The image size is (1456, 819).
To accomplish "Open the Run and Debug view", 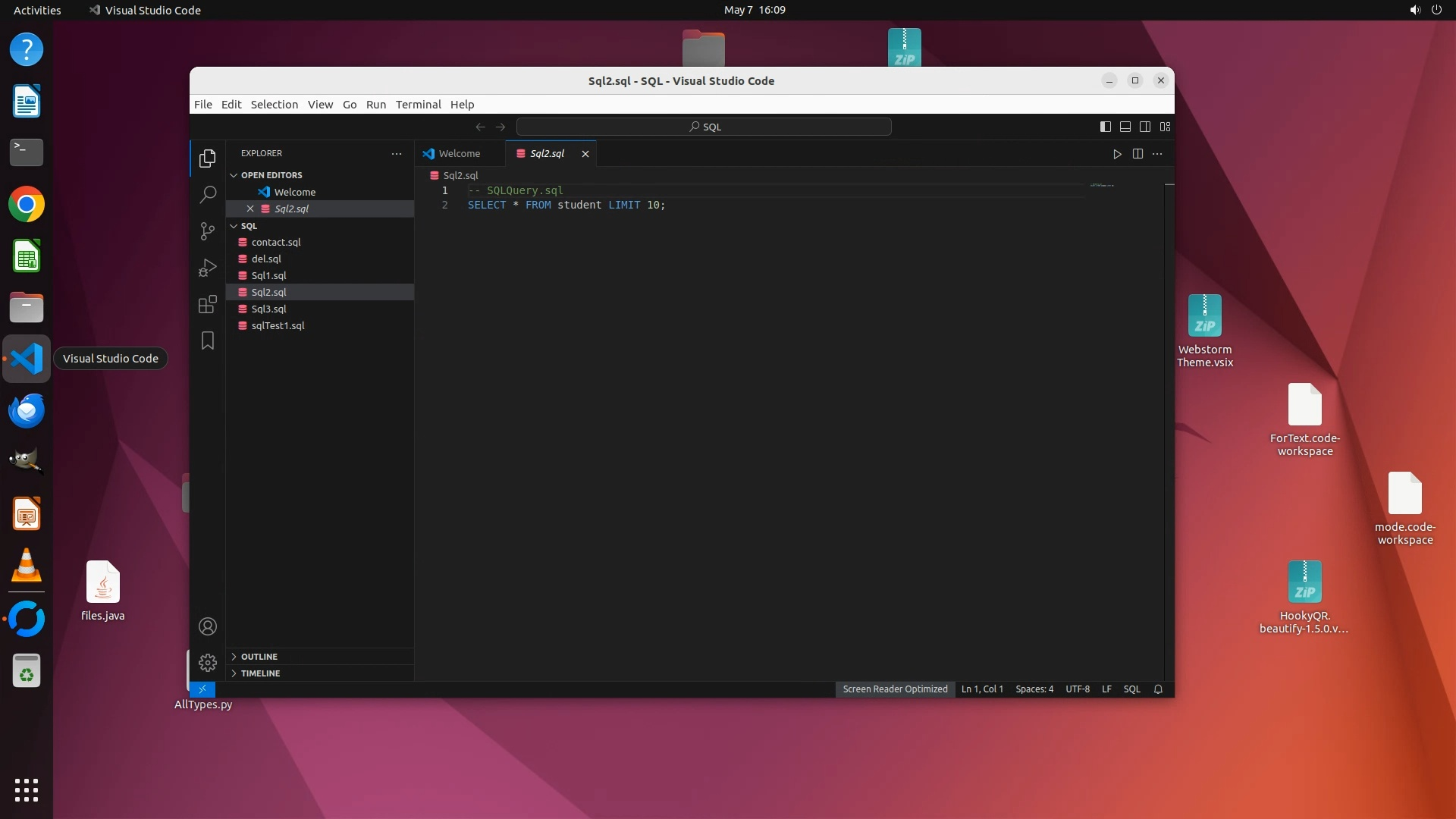I will 207,268.
